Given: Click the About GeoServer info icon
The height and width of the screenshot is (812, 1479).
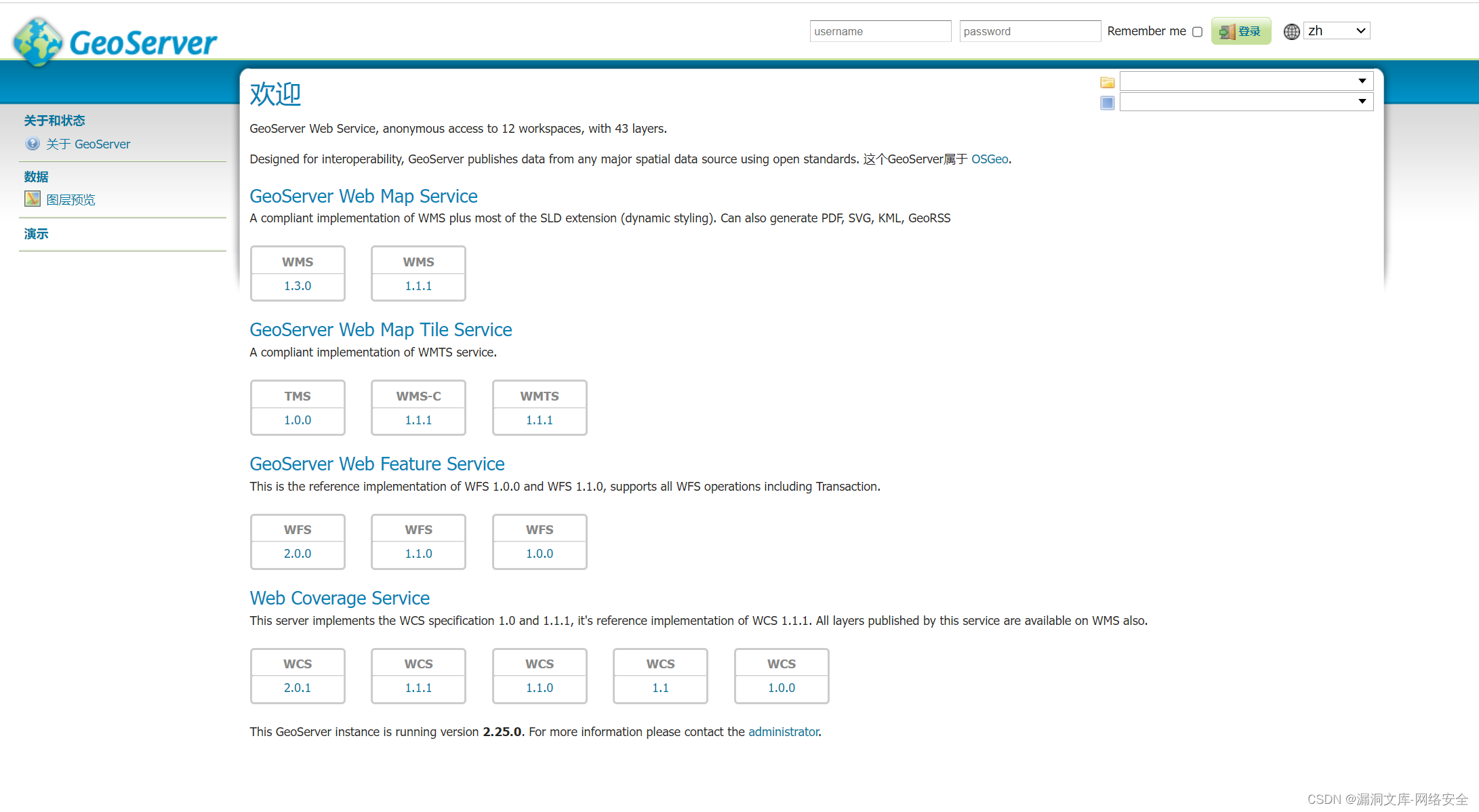Looking at the screenshot, I should coord(33,144).
